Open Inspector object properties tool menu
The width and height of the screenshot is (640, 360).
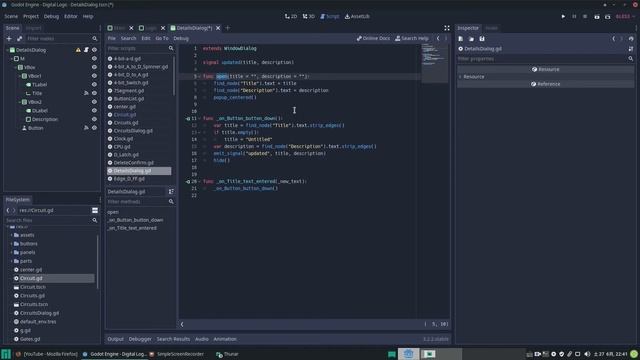(631, 49)
